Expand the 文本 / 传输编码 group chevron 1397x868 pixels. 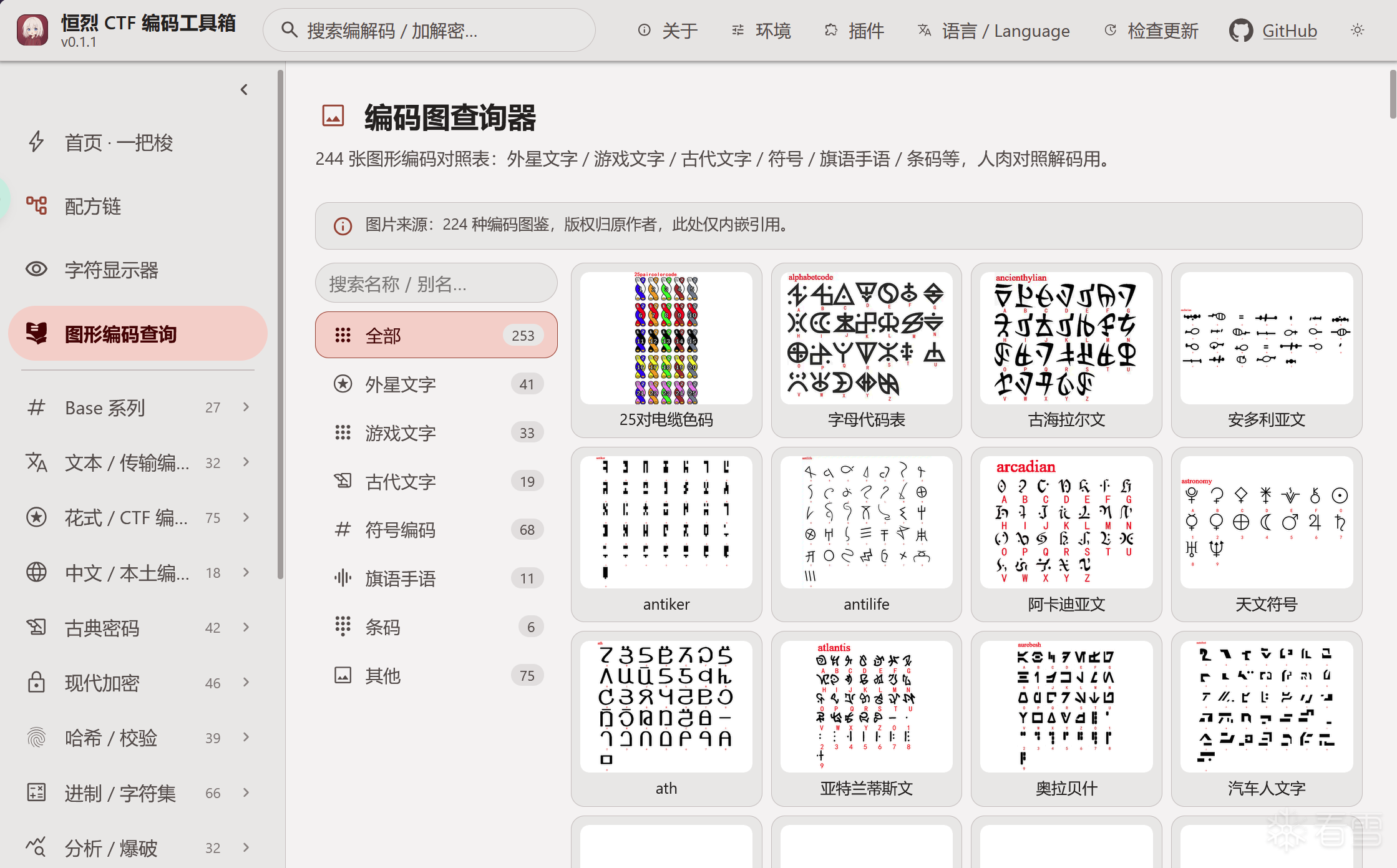click(x=246, y=462)
